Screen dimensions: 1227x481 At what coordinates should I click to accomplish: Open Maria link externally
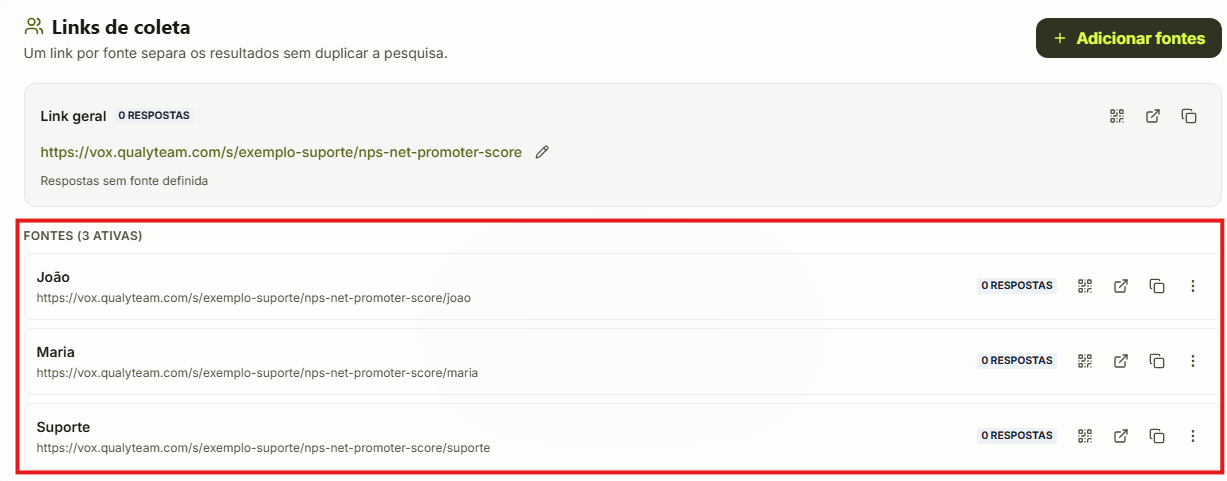[x=1121, y=361]
